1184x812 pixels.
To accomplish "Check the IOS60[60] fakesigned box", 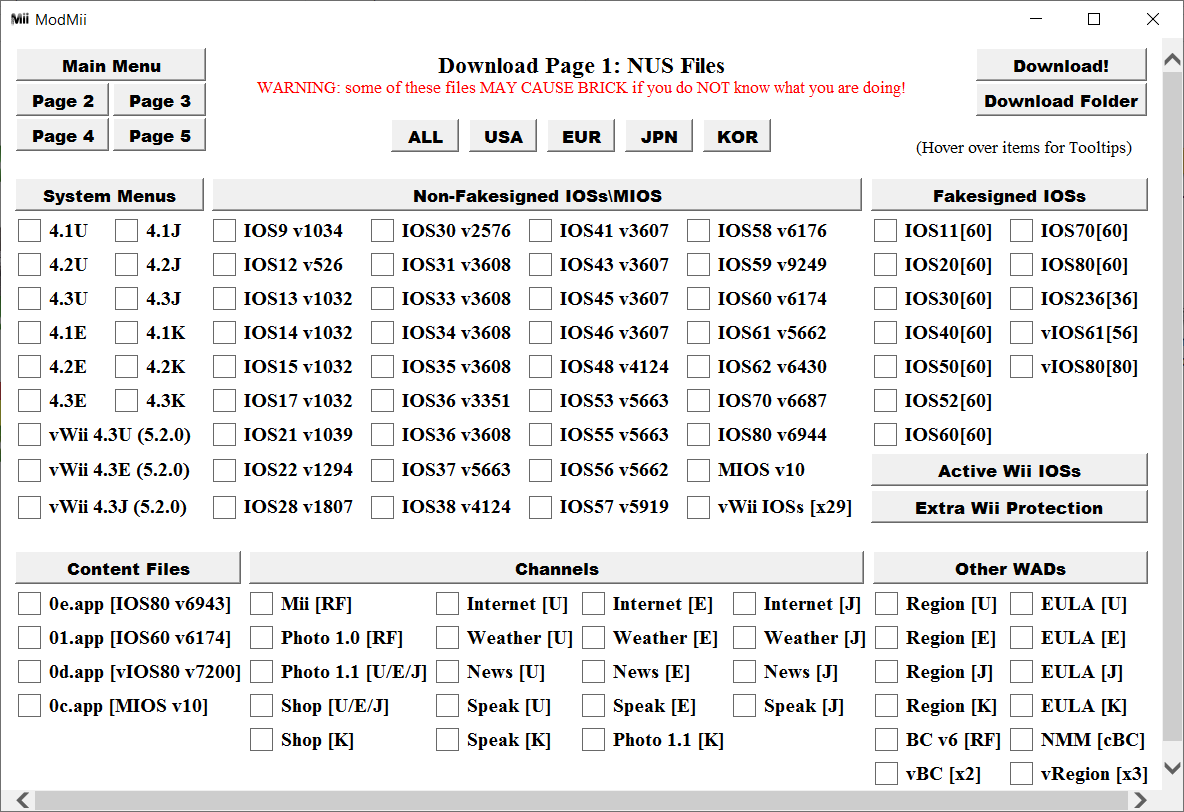I will (885, 434).
